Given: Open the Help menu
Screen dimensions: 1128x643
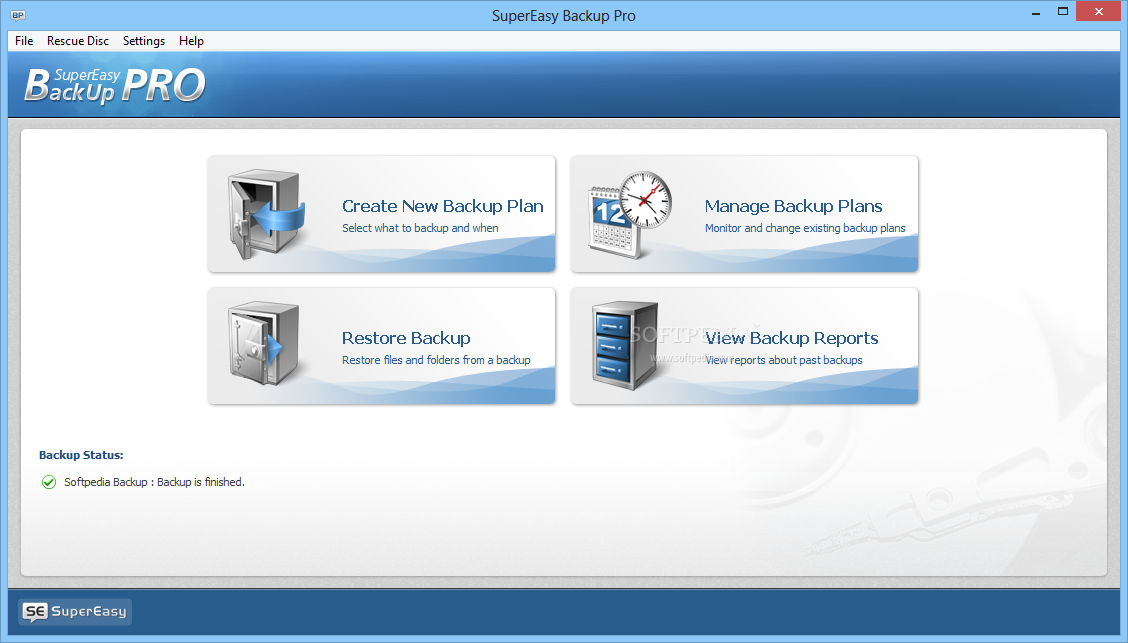Looking at the screenshot, I should [191, 41].
